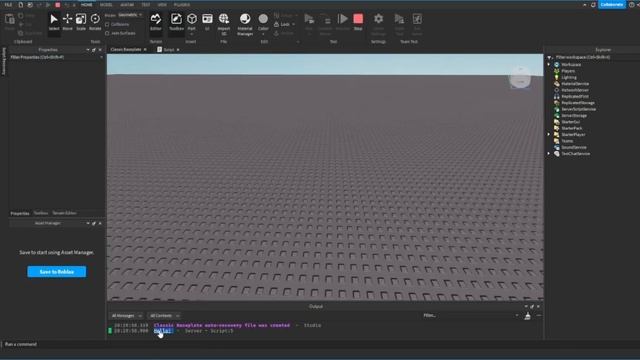Screen dimensions: 640x360
Task: Stop the running playtest
Action: pyautogui.click(x=358, y=22)
